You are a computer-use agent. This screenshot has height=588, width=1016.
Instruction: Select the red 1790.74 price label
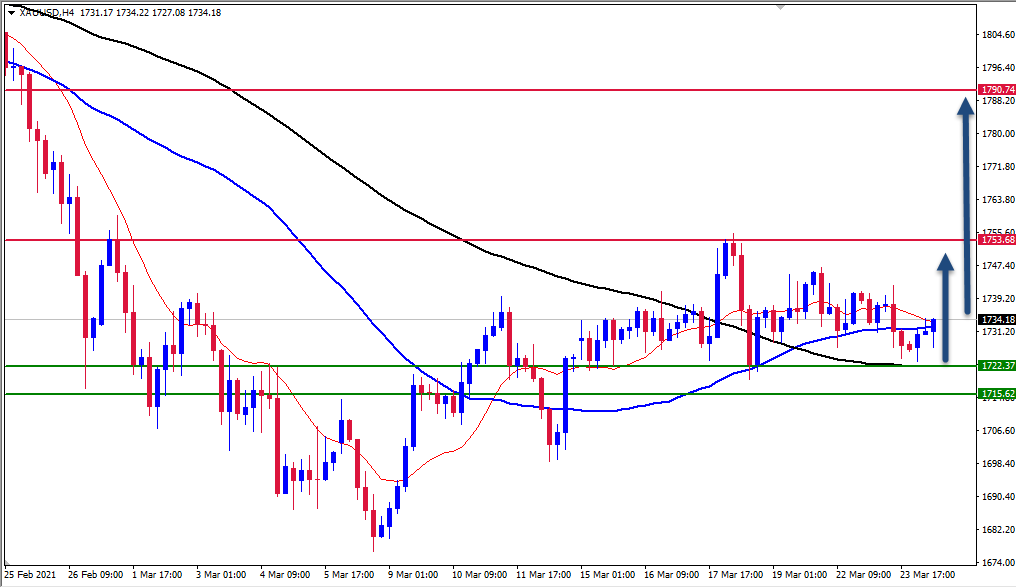997,89
